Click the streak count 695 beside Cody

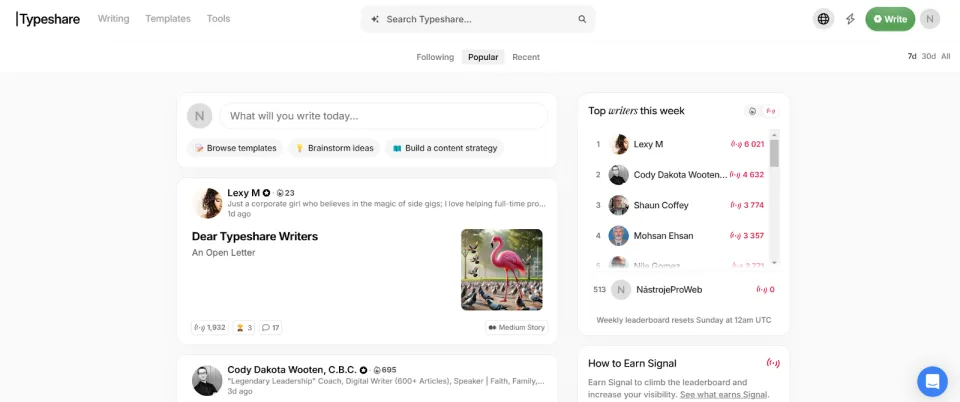click(385, 370)
